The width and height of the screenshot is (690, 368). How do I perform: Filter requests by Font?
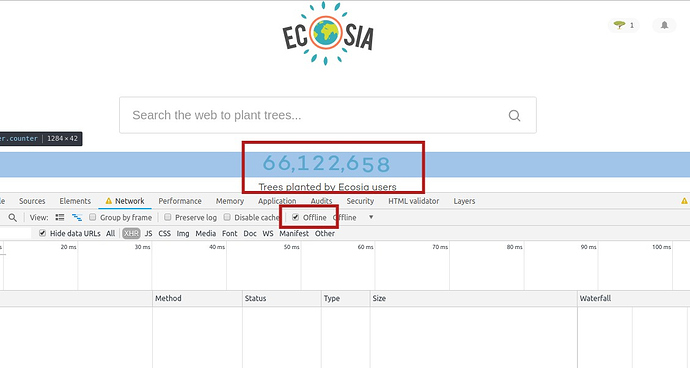pyautogui.click(x=229, y=233)
